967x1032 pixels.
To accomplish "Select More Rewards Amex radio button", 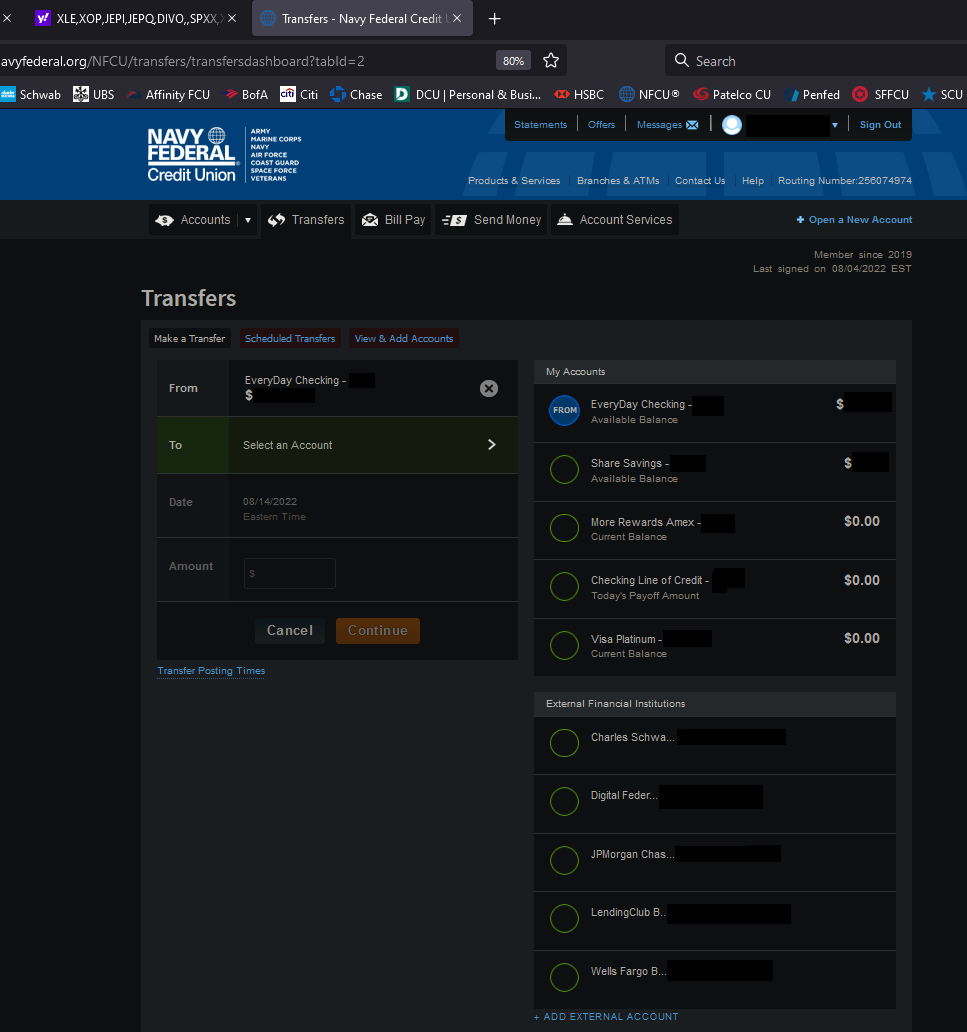I will [565, 528].
